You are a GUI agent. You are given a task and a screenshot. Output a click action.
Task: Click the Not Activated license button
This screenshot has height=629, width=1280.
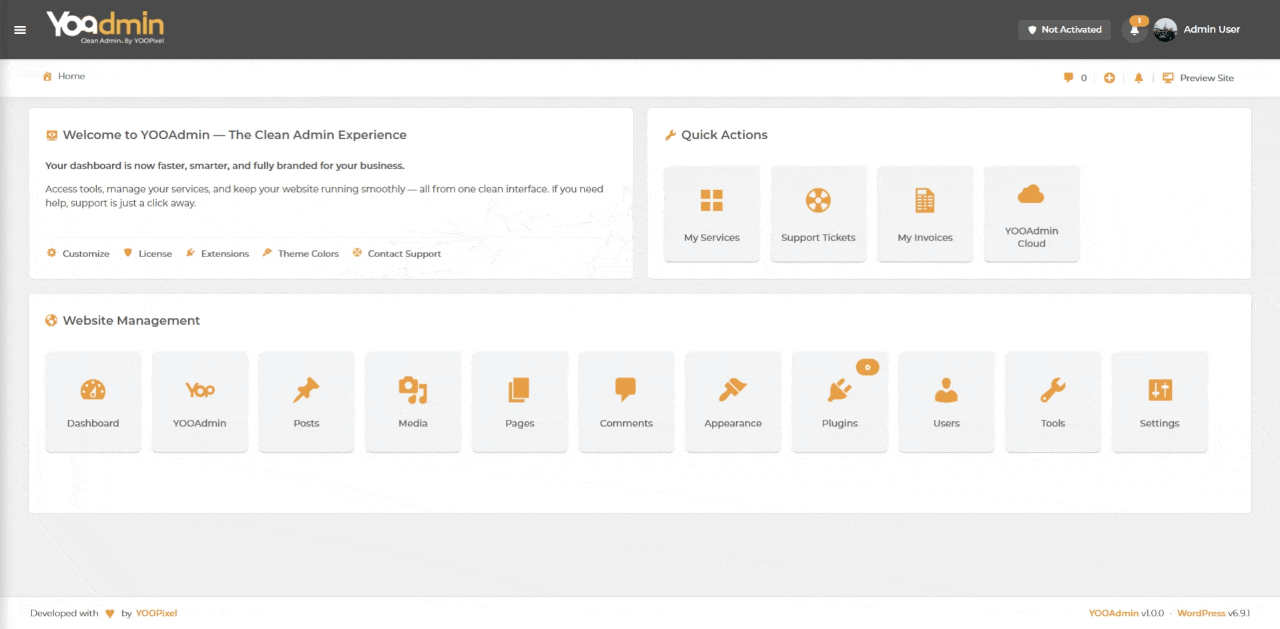[x=1064, y=30]
